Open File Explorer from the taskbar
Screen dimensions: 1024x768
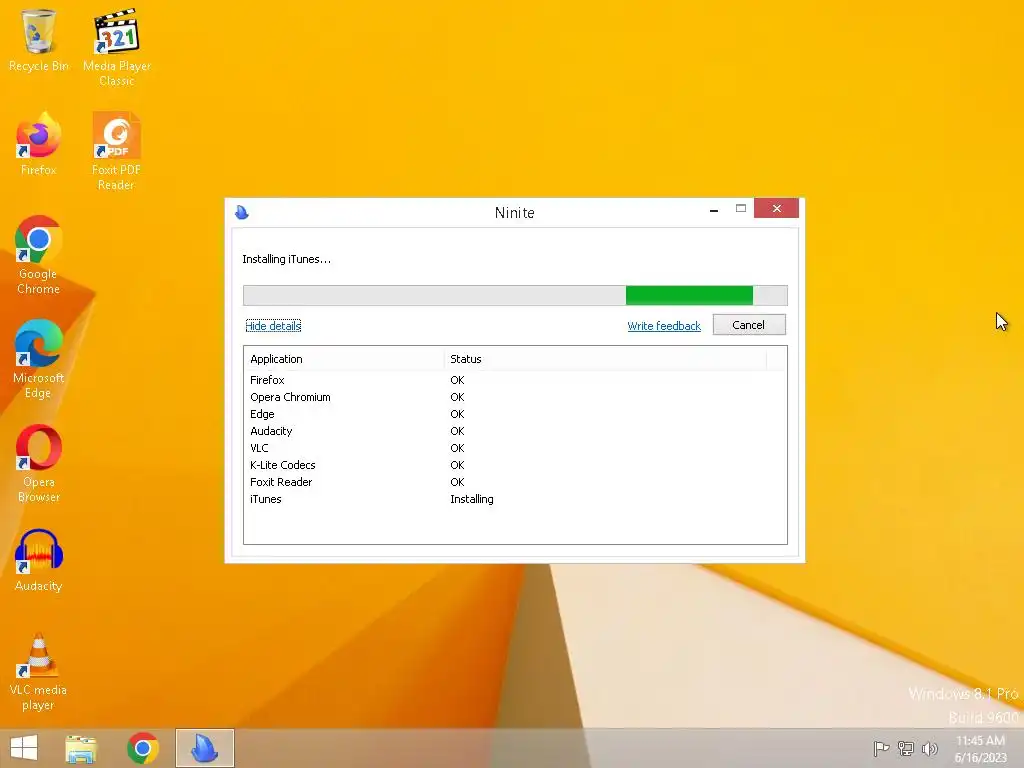81,748
